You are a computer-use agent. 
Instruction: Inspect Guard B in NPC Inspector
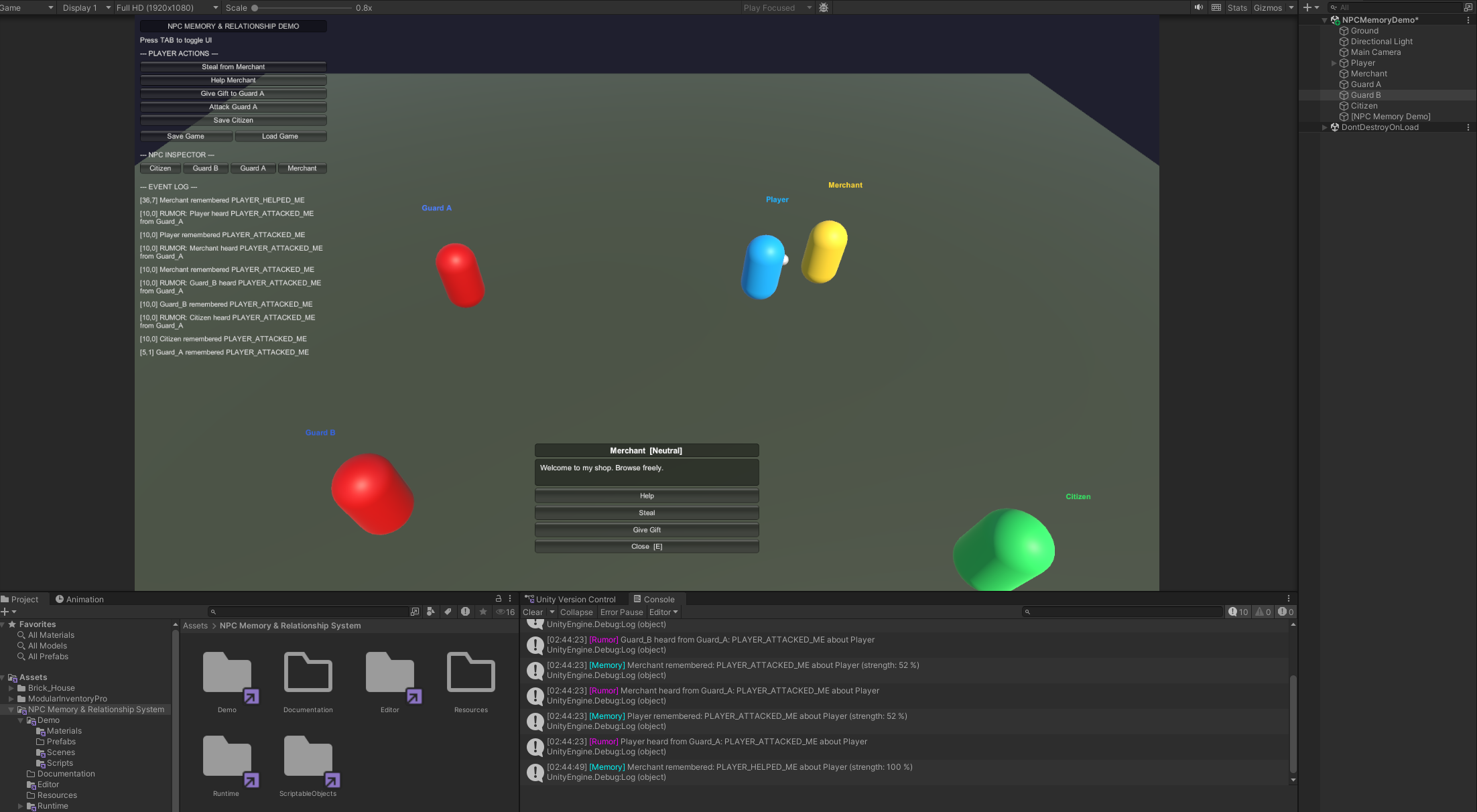pyautogui.click(x=205, y=168)
